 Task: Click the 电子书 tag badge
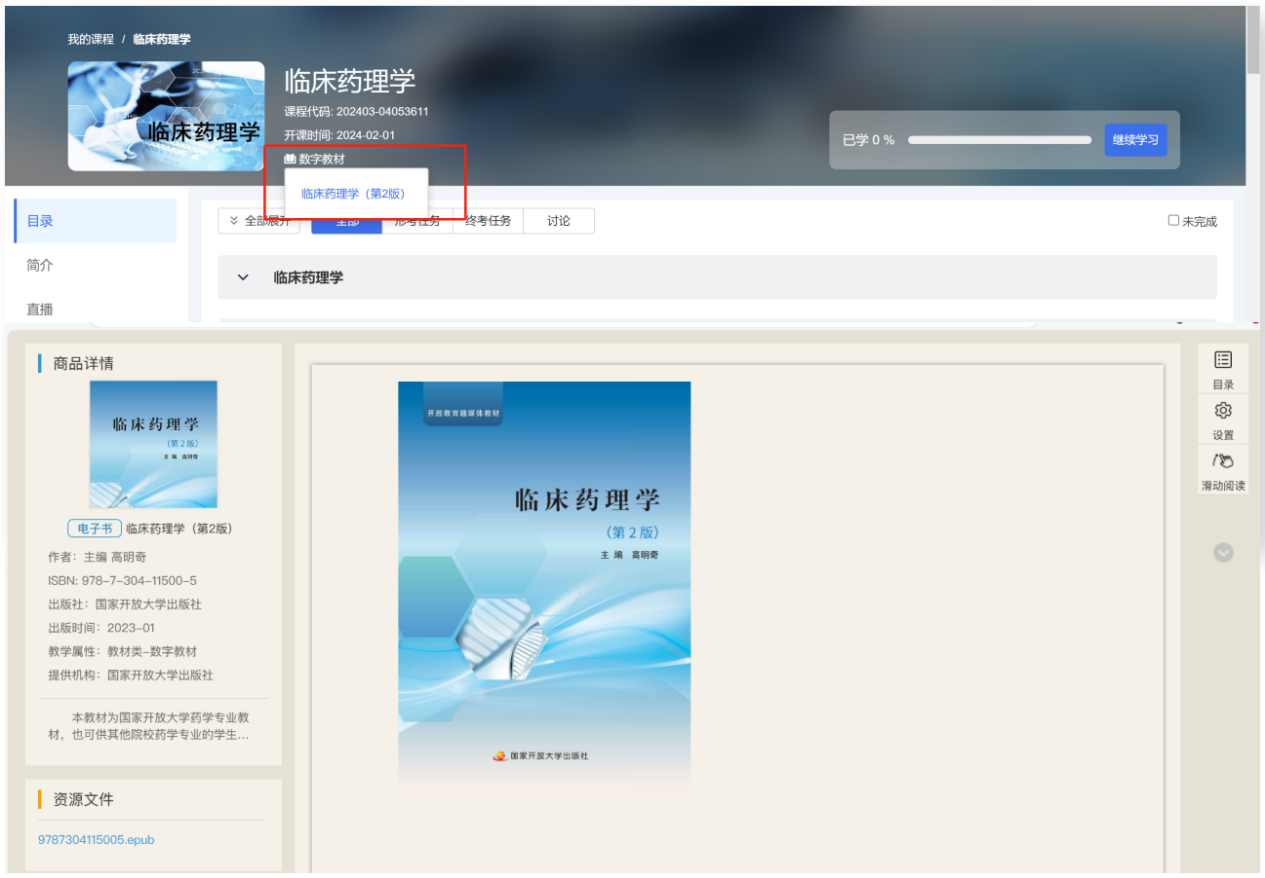coord(94,528)
